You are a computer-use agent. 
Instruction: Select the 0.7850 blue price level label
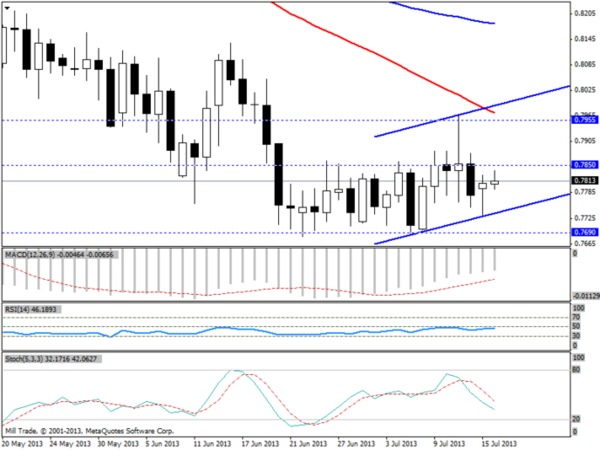click(x=584, y=165)
